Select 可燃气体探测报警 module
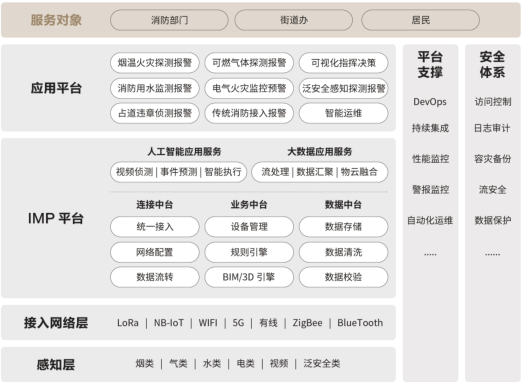523x384 pixels. pyautogui.click(x=249, y=63)
